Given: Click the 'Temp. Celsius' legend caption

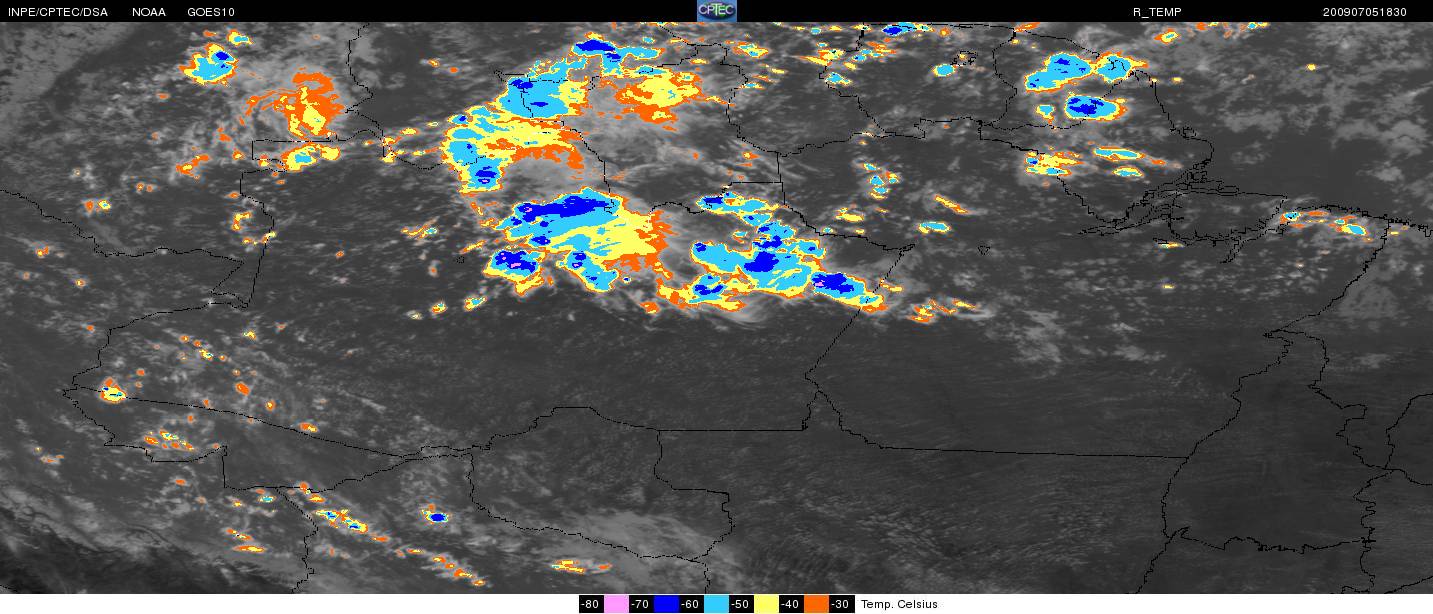Looking at the screenshot, I should [x=899, y=604].
